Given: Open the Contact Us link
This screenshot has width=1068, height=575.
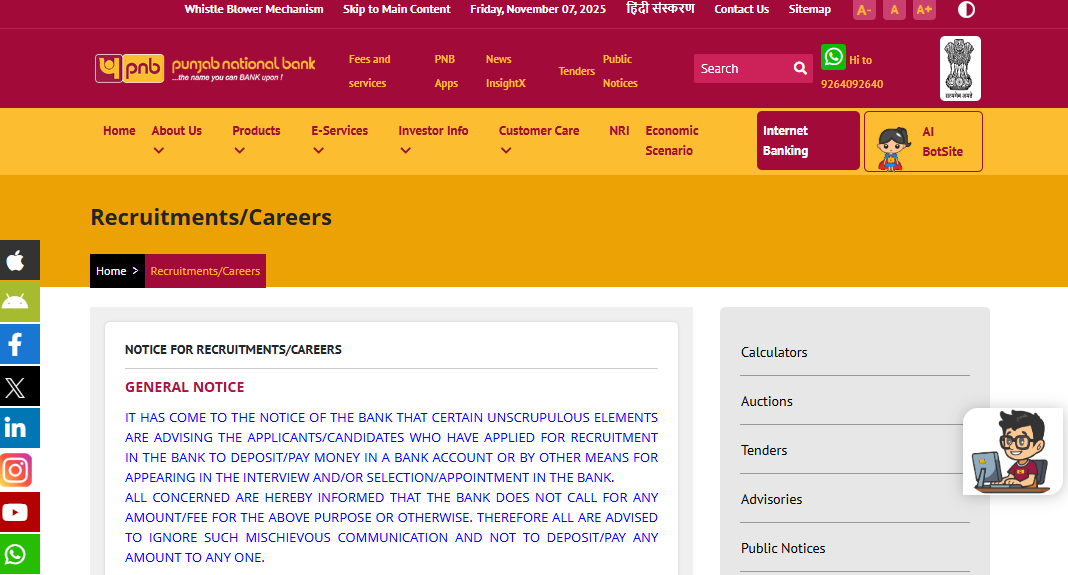Looking at the screenshot, I should (741, 9).
